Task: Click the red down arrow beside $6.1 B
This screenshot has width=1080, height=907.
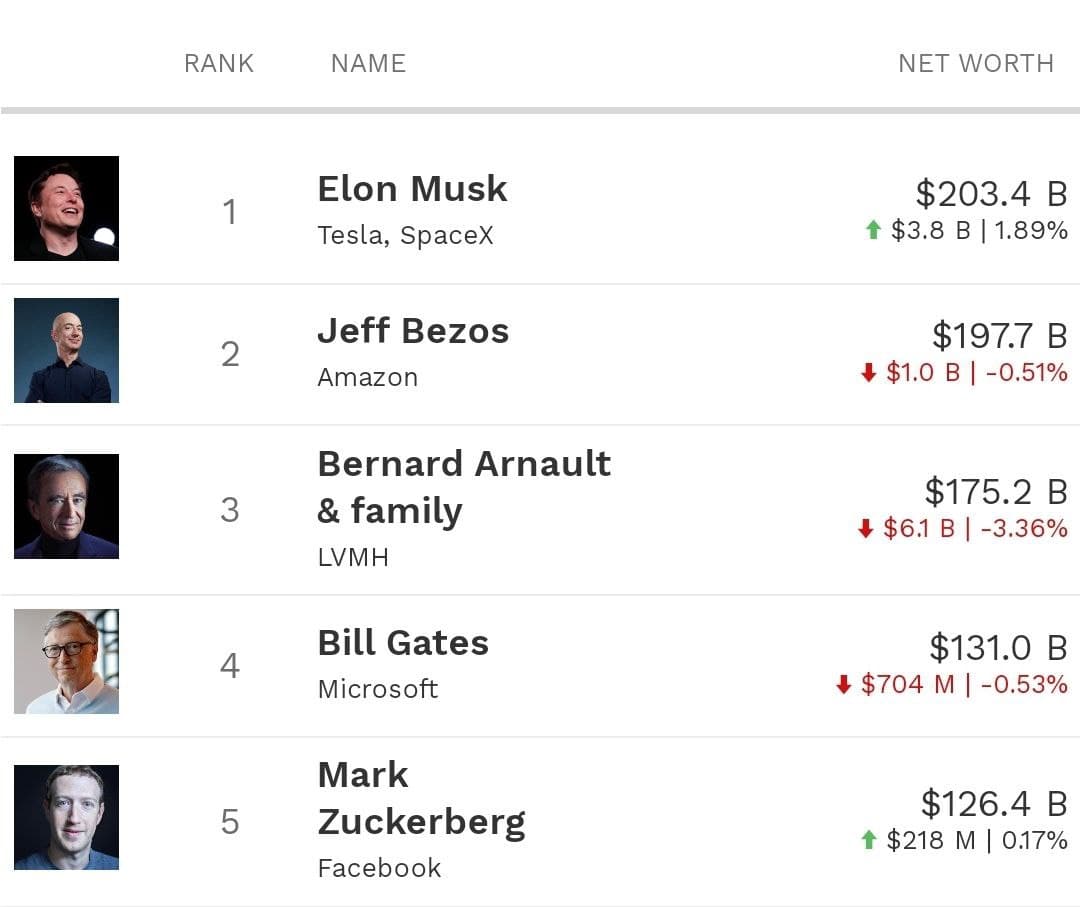Action: [x=866, y=529]
